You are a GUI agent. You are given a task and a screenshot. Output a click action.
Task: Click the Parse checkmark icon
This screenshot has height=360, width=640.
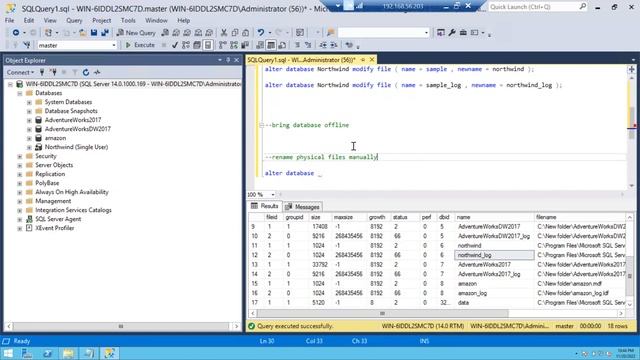coord(175,45)
